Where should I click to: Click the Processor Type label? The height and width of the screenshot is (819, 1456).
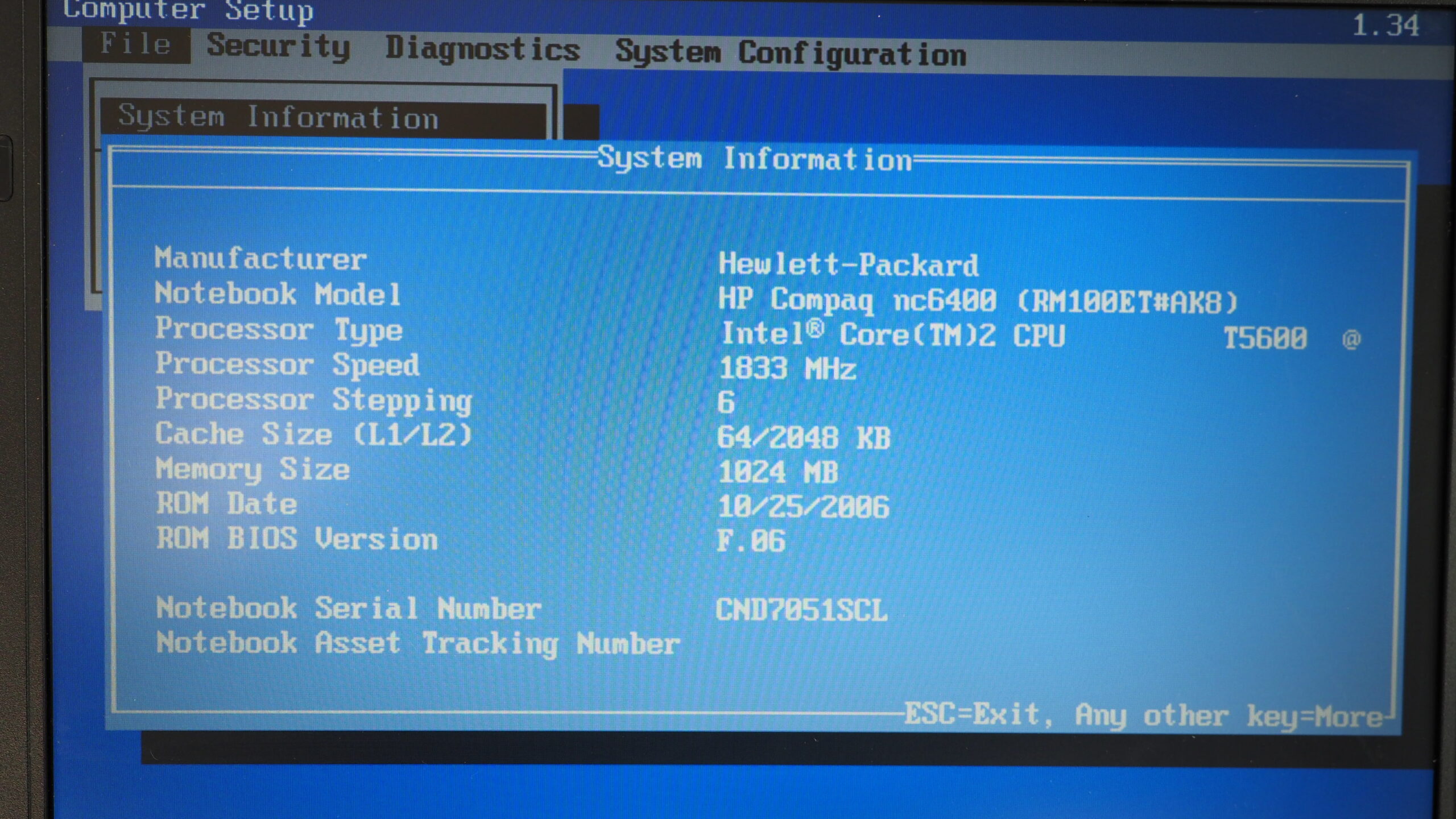tap(279, 330)
